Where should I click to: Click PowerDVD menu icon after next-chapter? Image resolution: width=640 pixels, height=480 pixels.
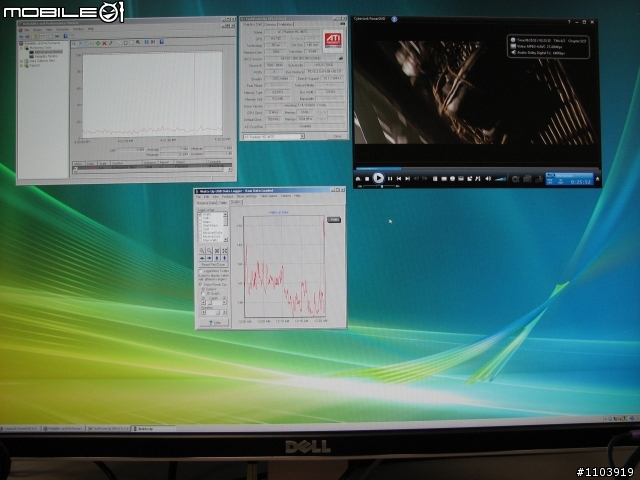click(435, 179)
